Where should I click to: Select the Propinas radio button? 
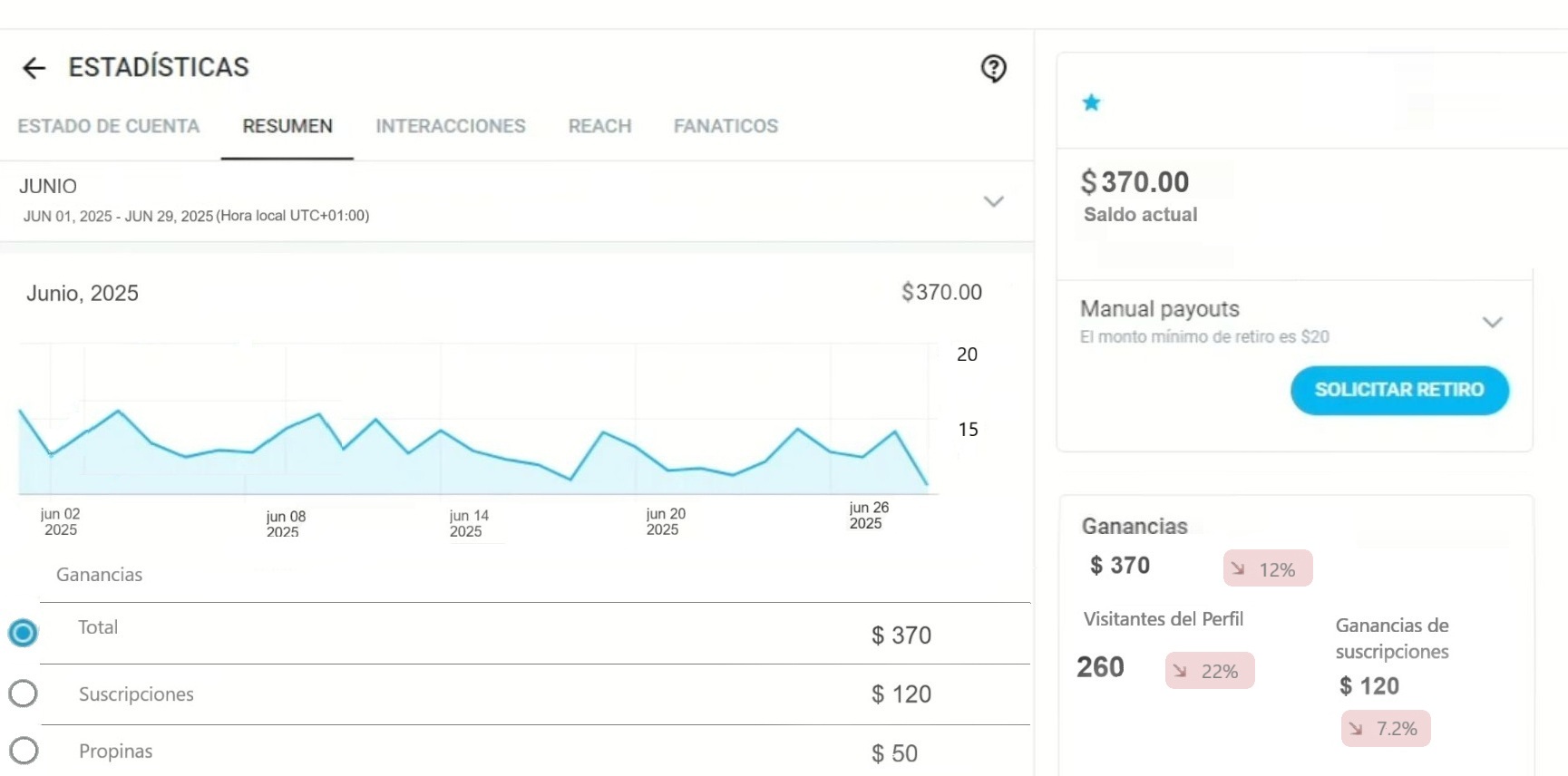tap(24, 752)
